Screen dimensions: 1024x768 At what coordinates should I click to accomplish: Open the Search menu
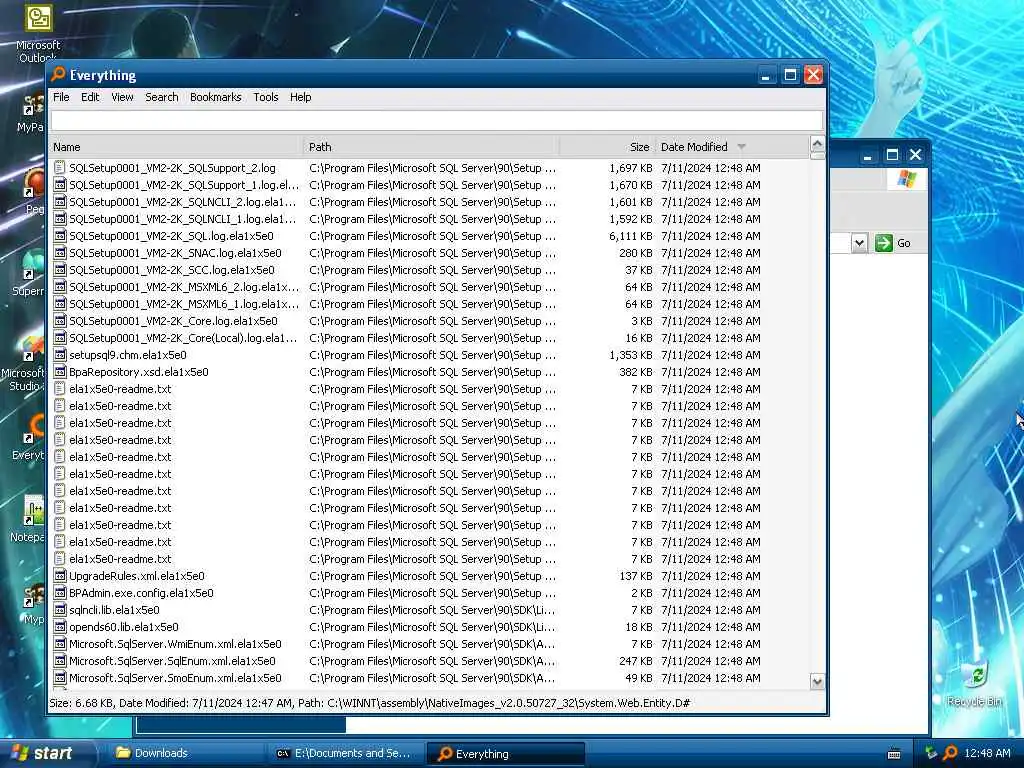tap(161, 97)
